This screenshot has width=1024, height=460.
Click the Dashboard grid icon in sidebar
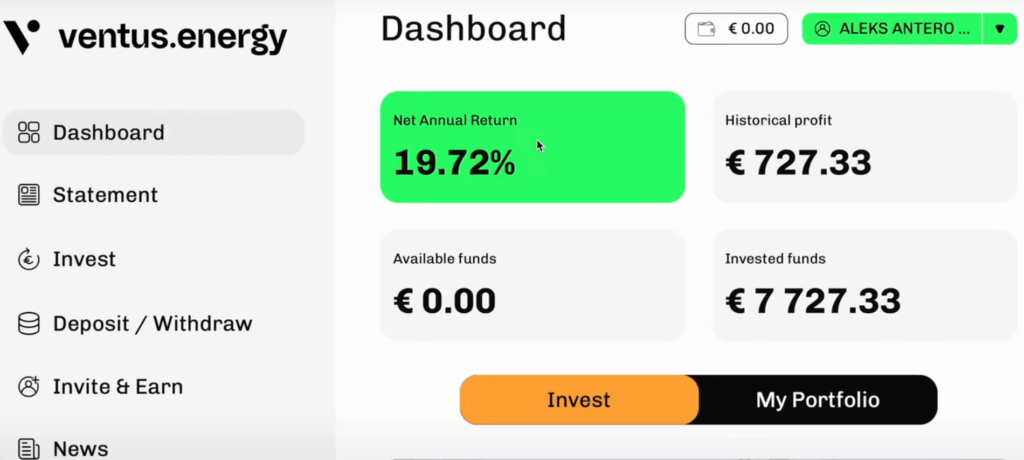tap(29, 132)
